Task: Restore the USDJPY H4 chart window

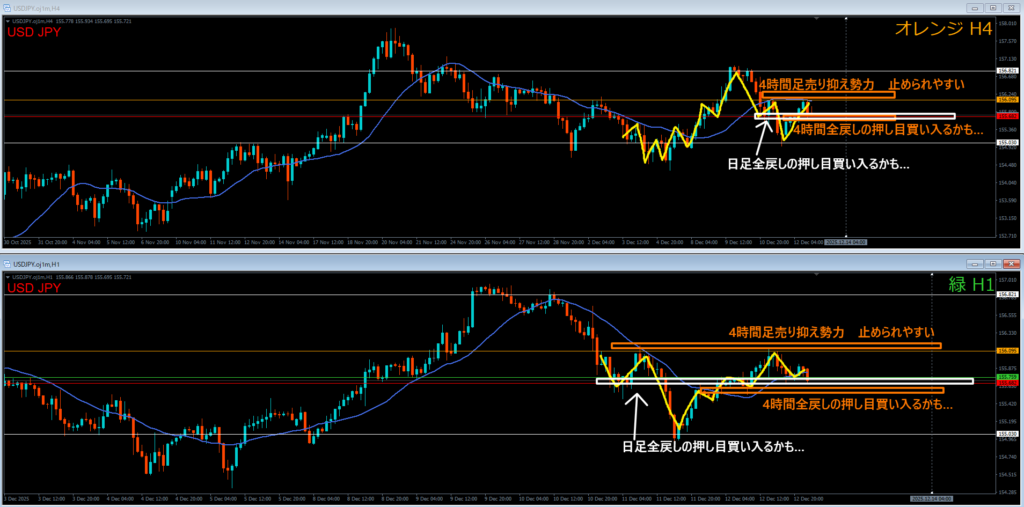Action: point(993,8)
